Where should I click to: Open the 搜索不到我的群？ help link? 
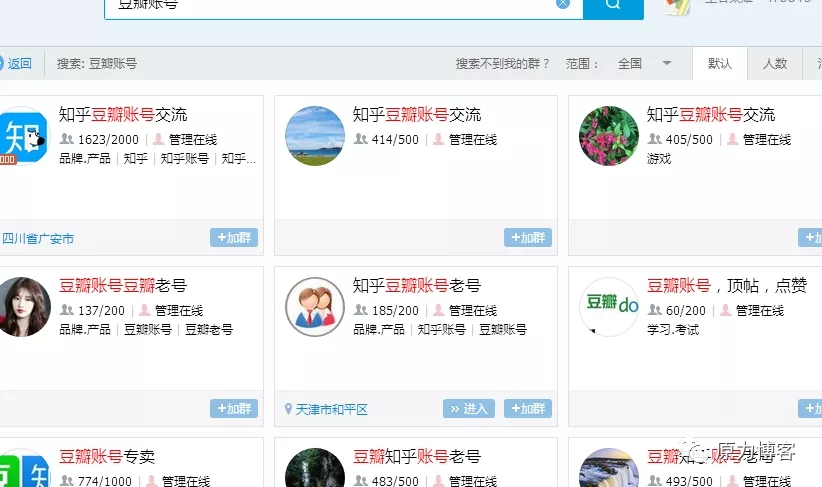pos(503,64)
